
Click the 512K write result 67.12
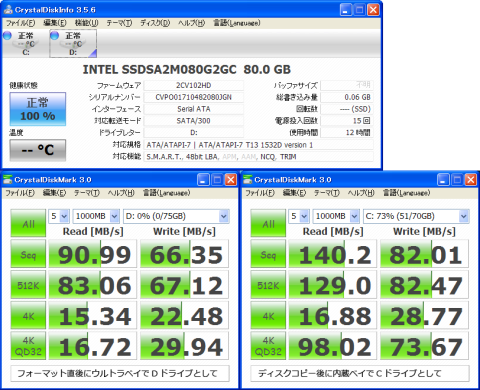pyautogui.click(x=185, y=284)
